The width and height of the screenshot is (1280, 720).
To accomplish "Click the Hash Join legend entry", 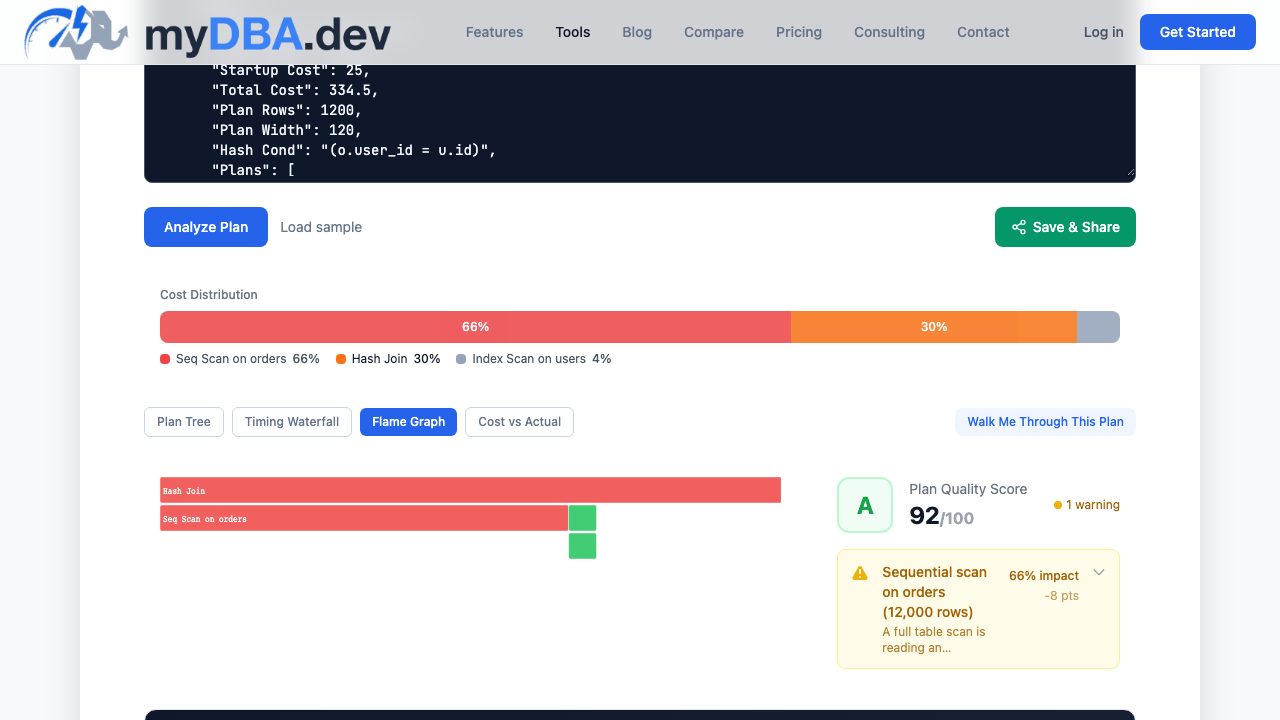I will [388, 359].
